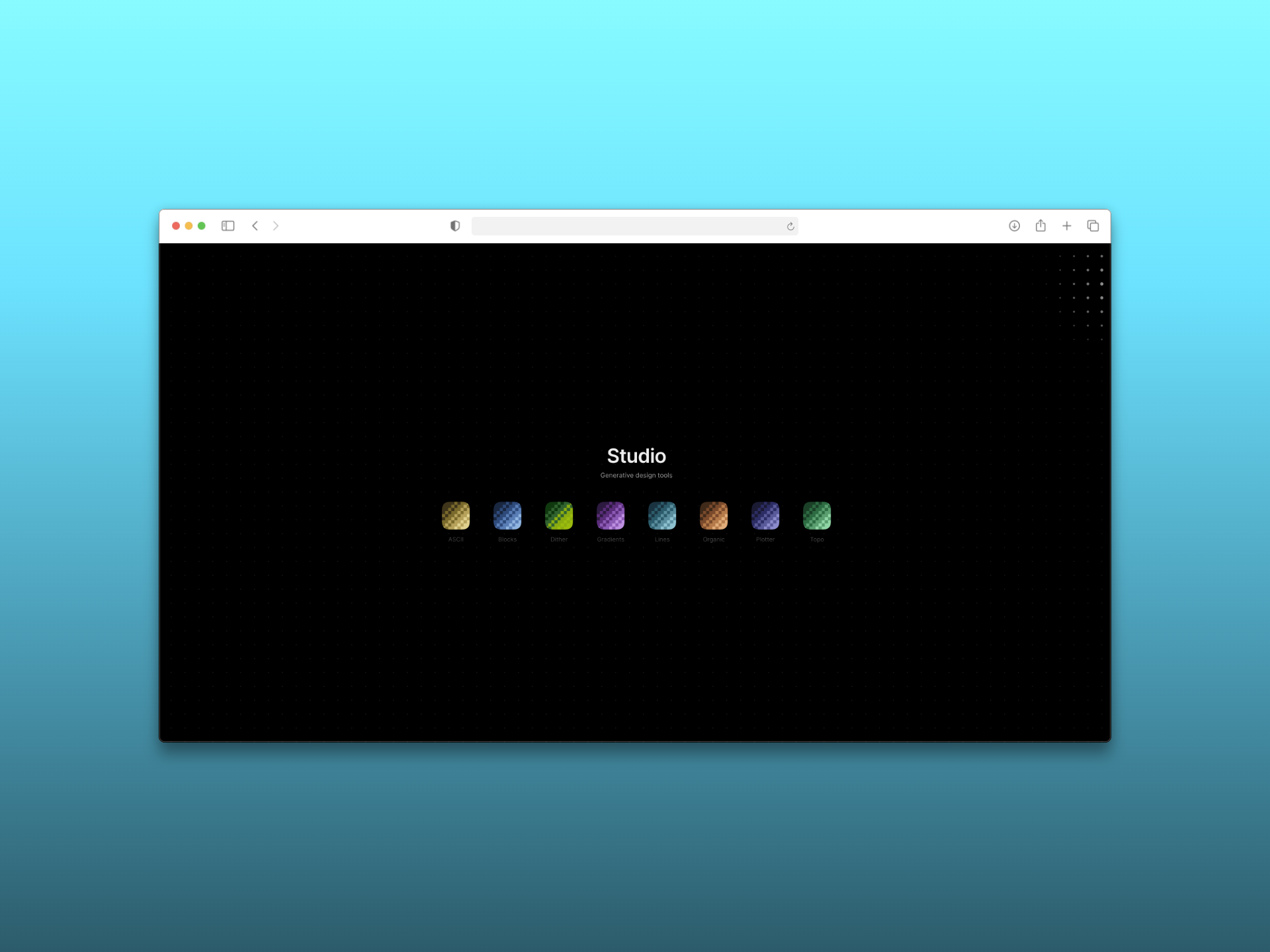Go forward to next page

point(276,226)
